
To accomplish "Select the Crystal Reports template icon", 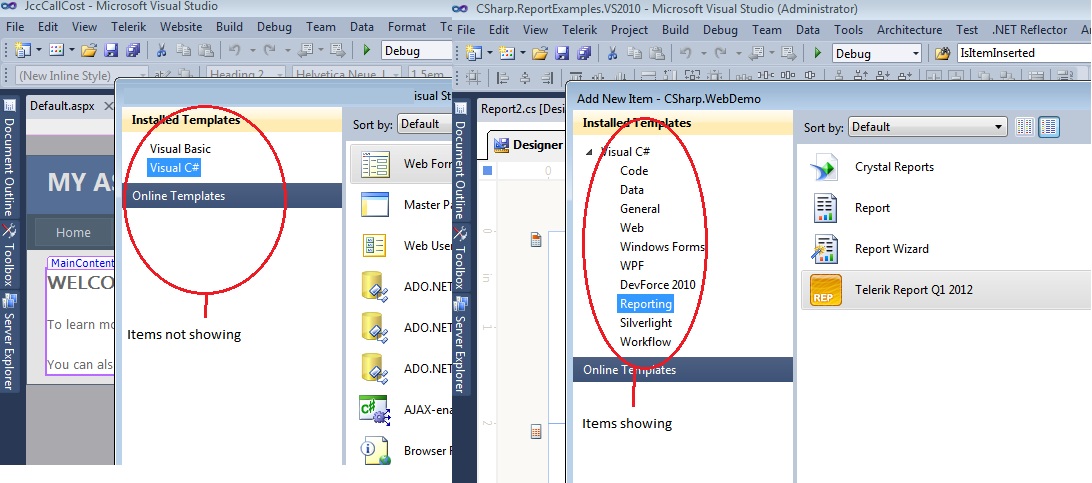I will pos(825,167).
